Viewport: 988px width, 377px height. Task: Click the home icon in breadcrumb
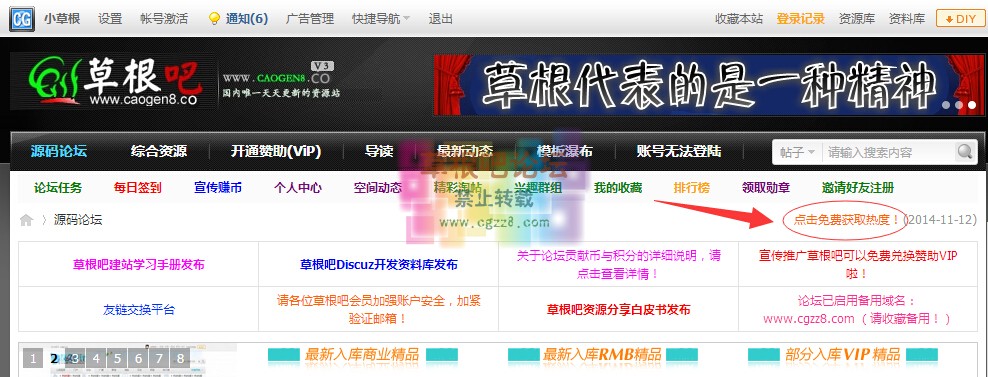(x=26, y=220)
